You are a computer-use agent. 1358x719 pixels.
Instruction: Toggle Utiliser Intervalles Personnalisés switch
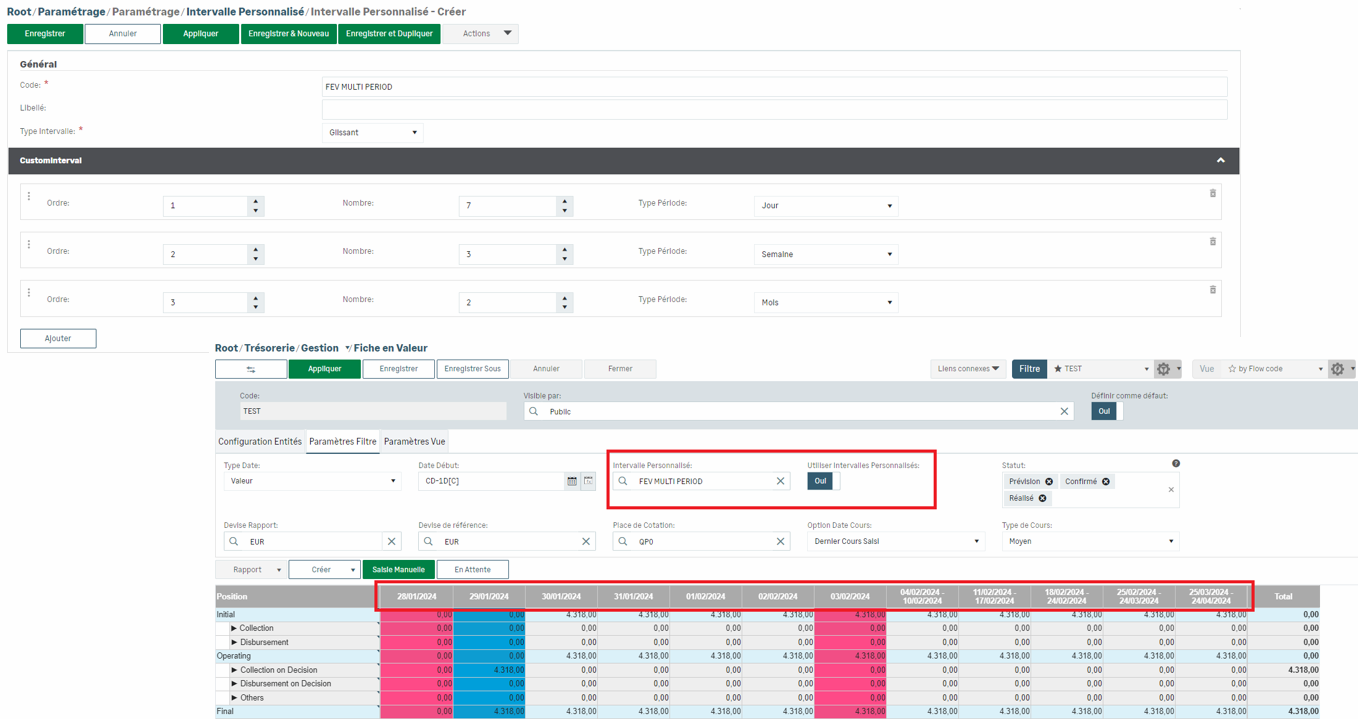click(x=824, y=481)
